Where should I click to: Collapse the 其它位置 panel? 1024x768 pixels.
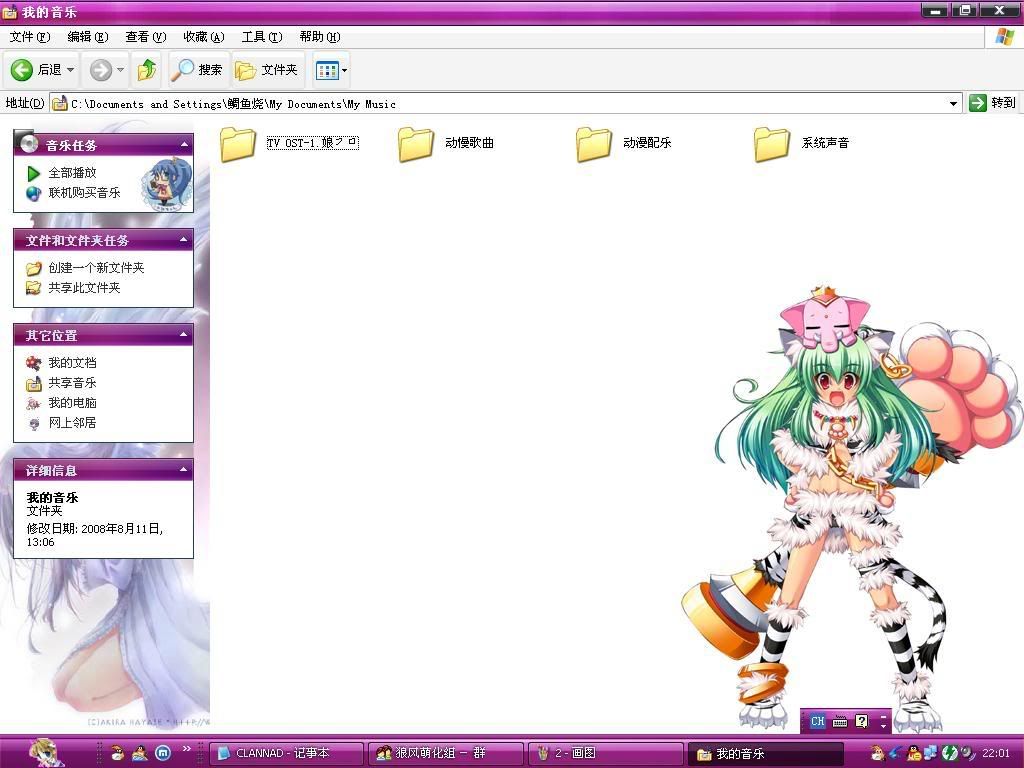click(x=184, y=335)
